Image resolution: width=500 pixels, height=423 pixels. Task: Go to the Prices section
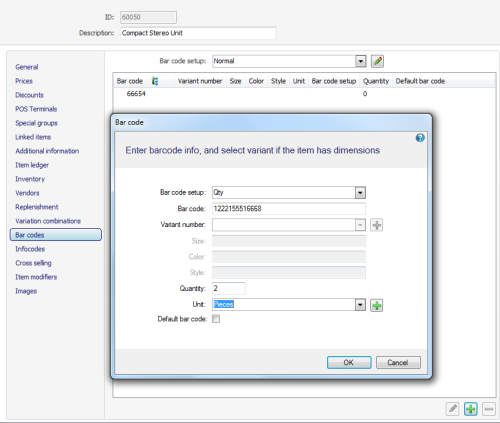click(24, 81)
